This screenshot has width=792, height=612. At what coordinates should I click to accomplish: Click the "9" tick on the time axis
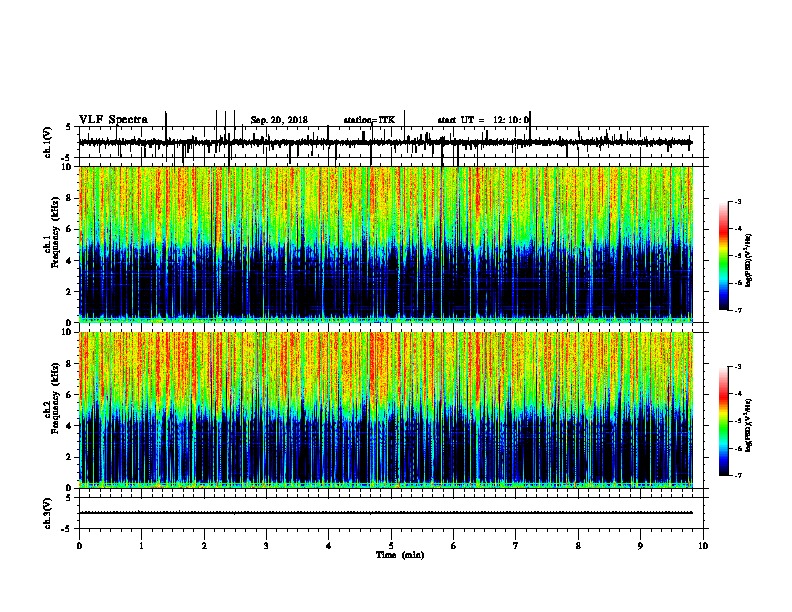coord(640,546)
